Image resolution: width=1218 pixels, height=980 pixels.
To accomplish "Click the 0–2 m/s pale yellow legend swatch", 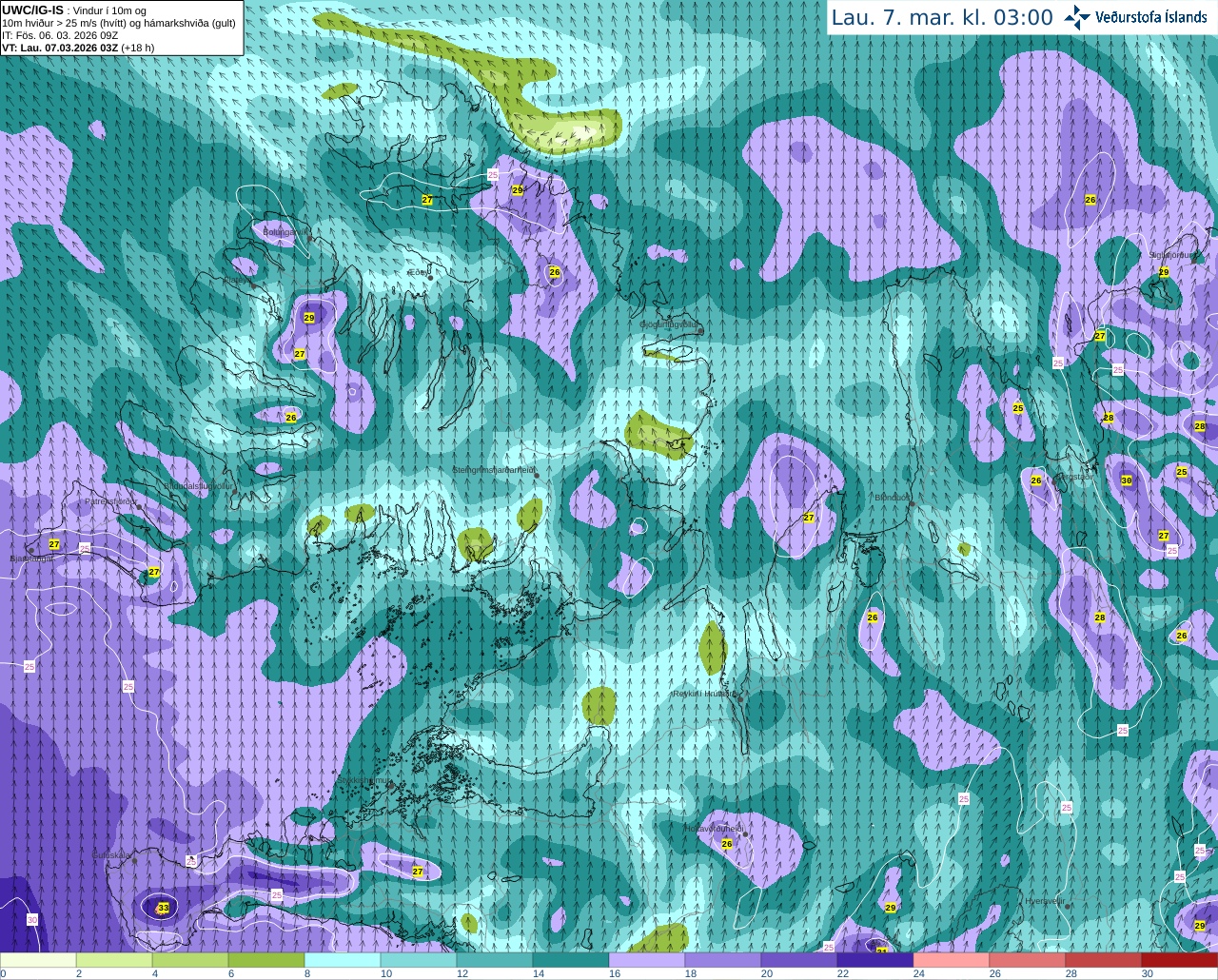I will (38, 960).
